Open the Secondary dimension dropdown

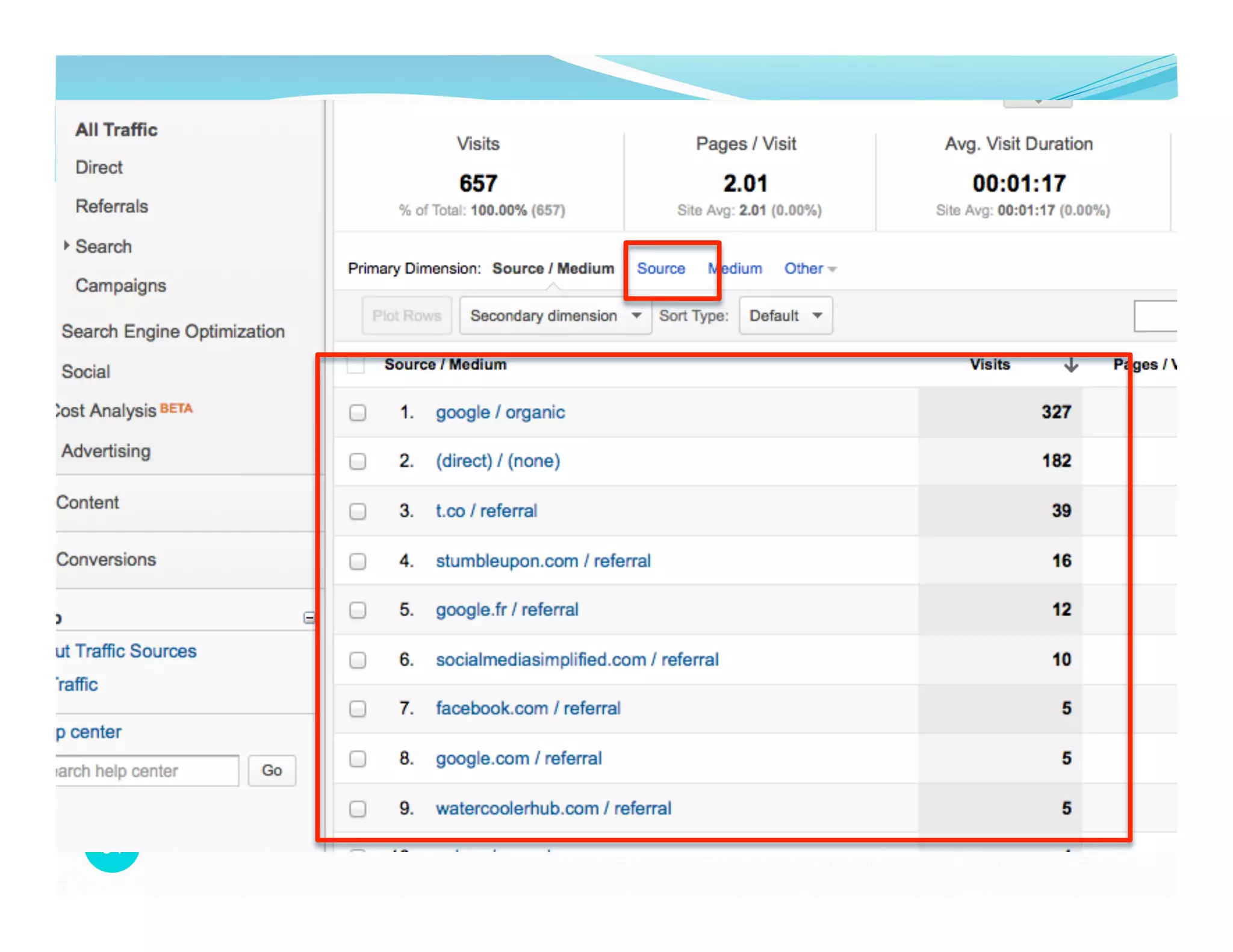click(x=554, y=316)
